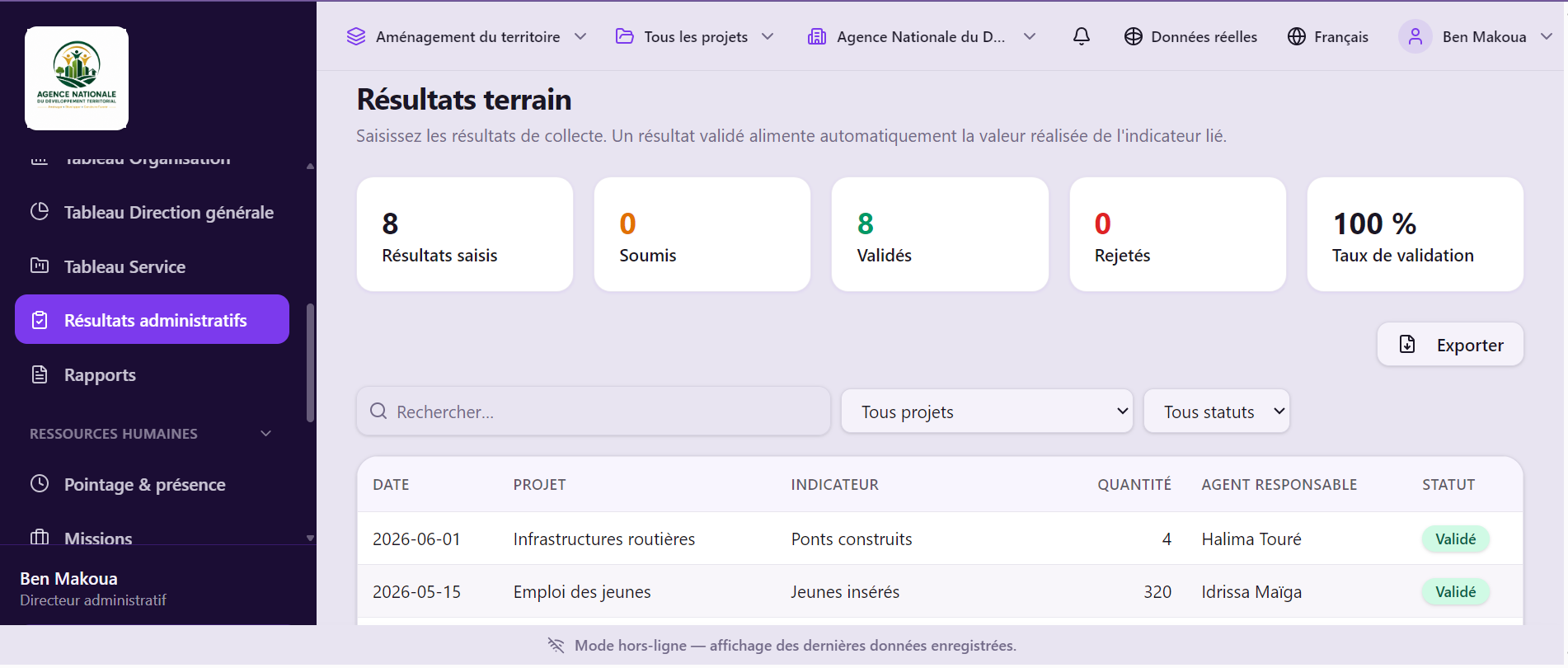Image resolution: width=1568 pixels, height=668 pixels.
Task: Click the building icon beside Agence Nationale
Action: coord(817,36)
